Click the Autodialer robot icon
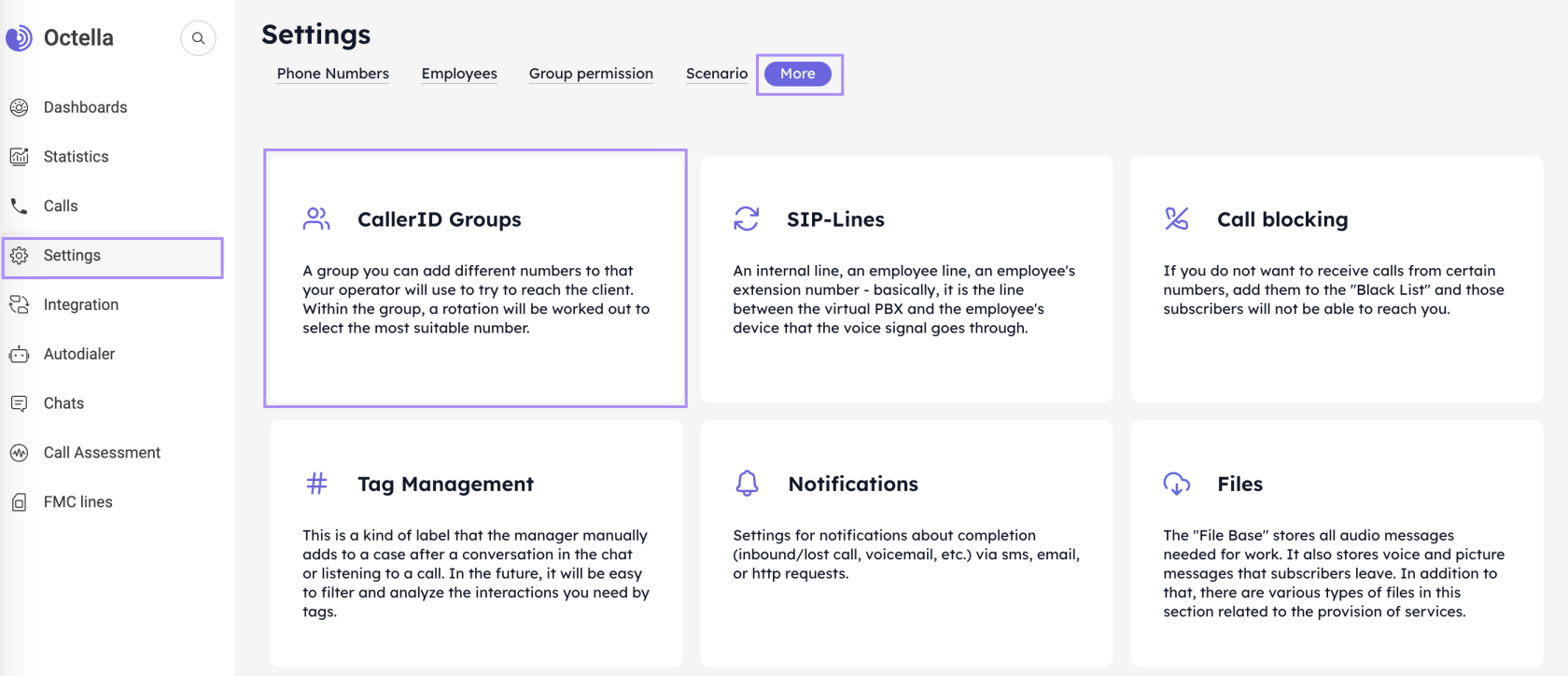 click(19, 355)
